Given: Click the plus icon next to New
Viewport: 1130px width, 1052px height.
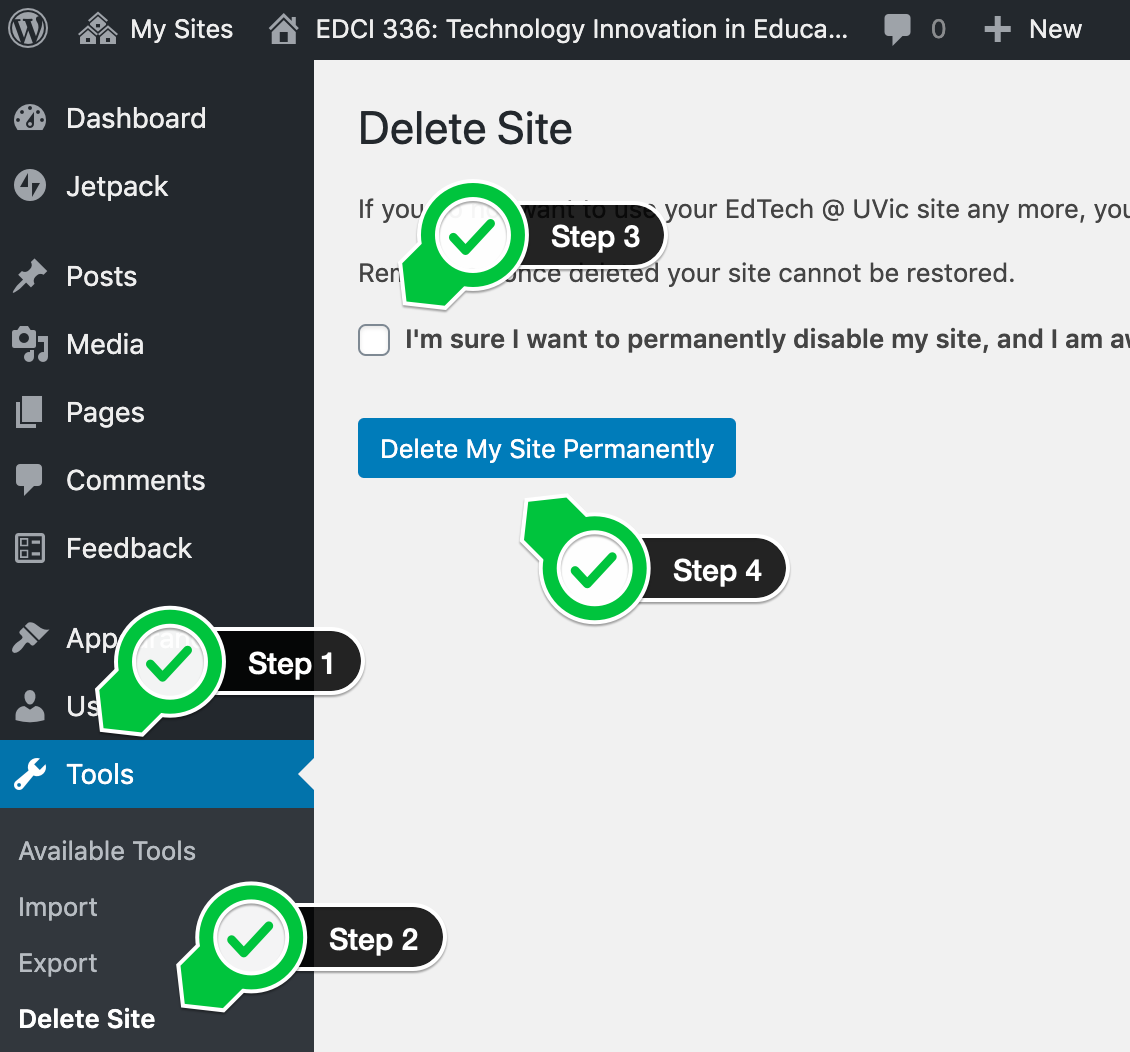Looking at the screenshot, I should tap(997, 30).
